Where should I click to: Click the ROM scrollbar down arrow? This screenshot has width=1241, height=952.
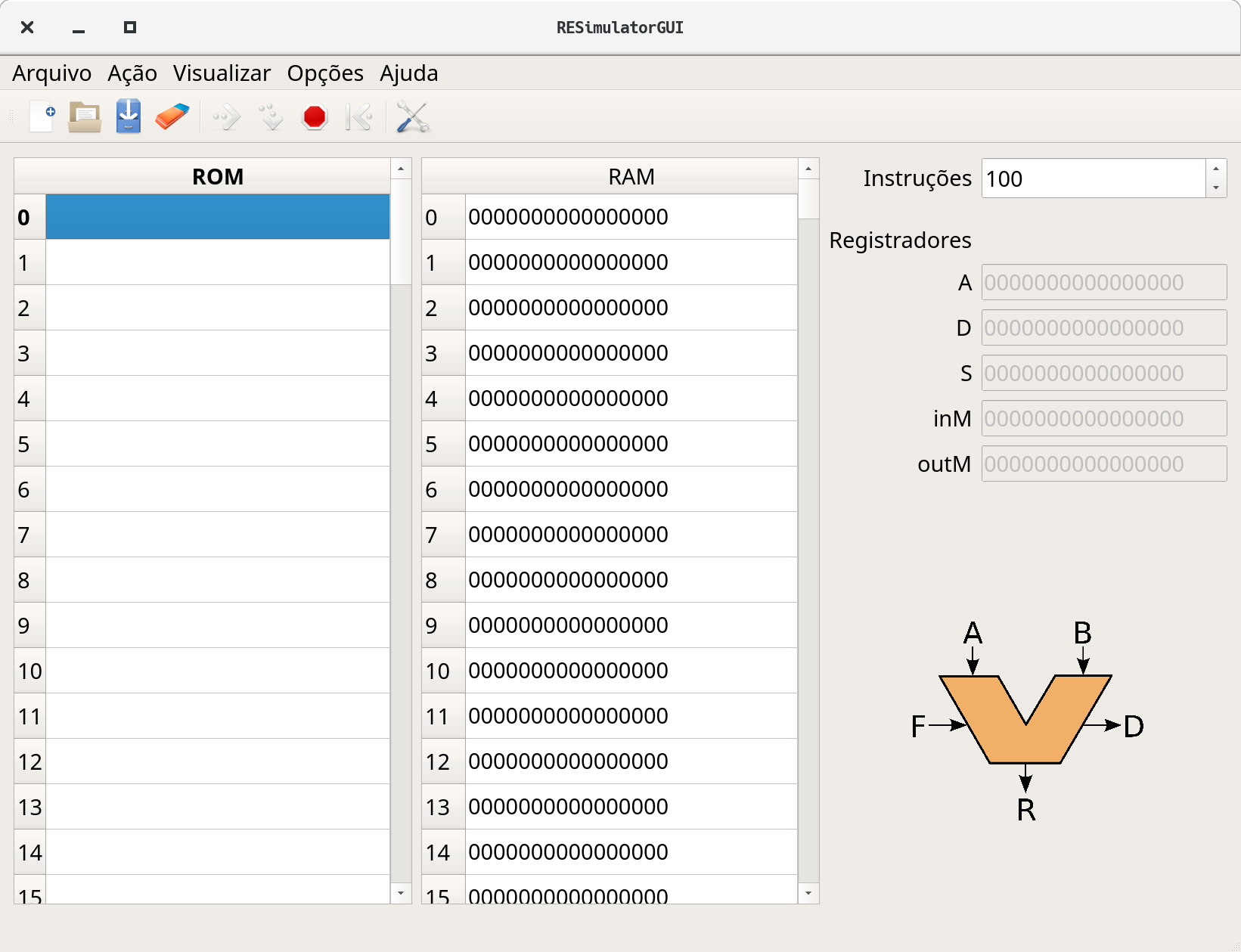coord(401,894)
